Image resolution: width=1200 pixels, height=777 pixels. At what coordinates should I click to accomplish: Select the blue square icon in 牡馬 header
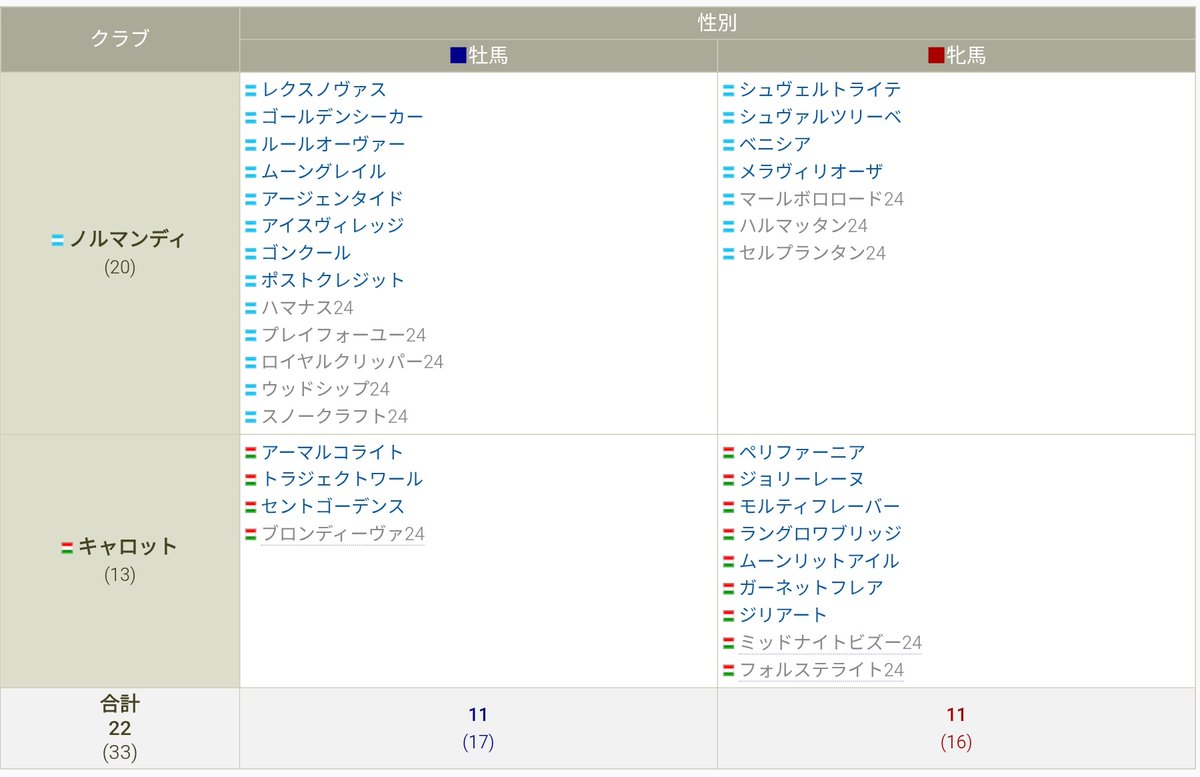(x=458, y=56)
